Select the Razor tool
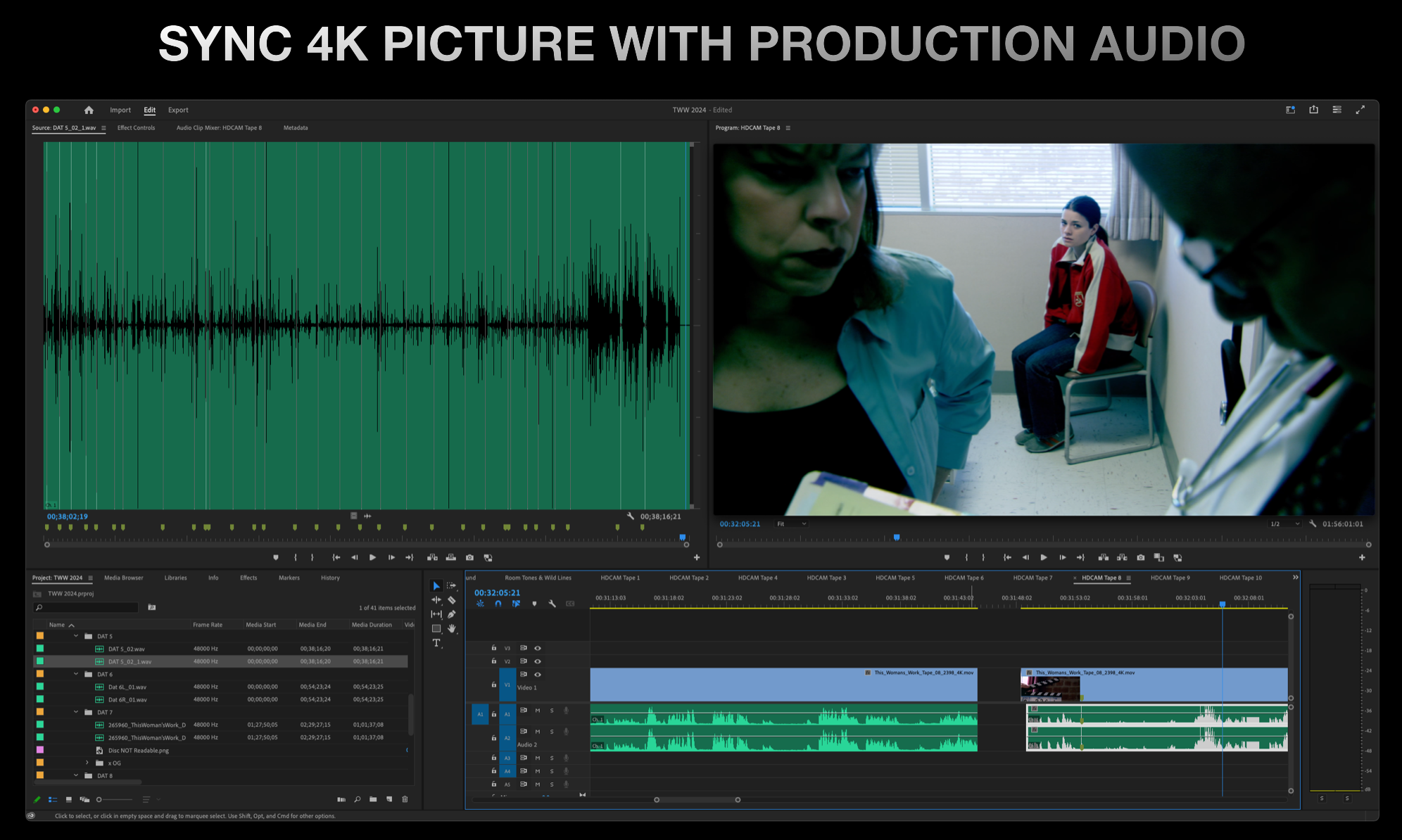The height and width of the screenshot is (840, 1402). (452, 600)
